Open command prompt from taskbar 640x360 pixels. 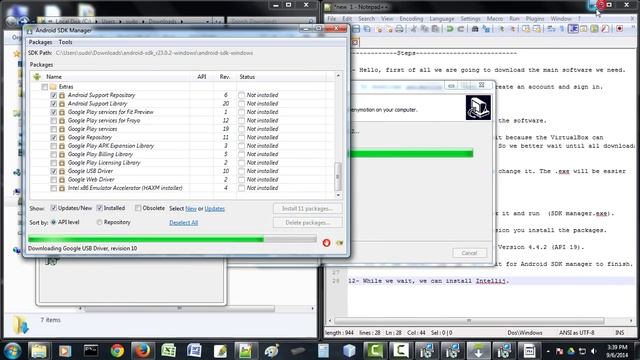[91, 351]
